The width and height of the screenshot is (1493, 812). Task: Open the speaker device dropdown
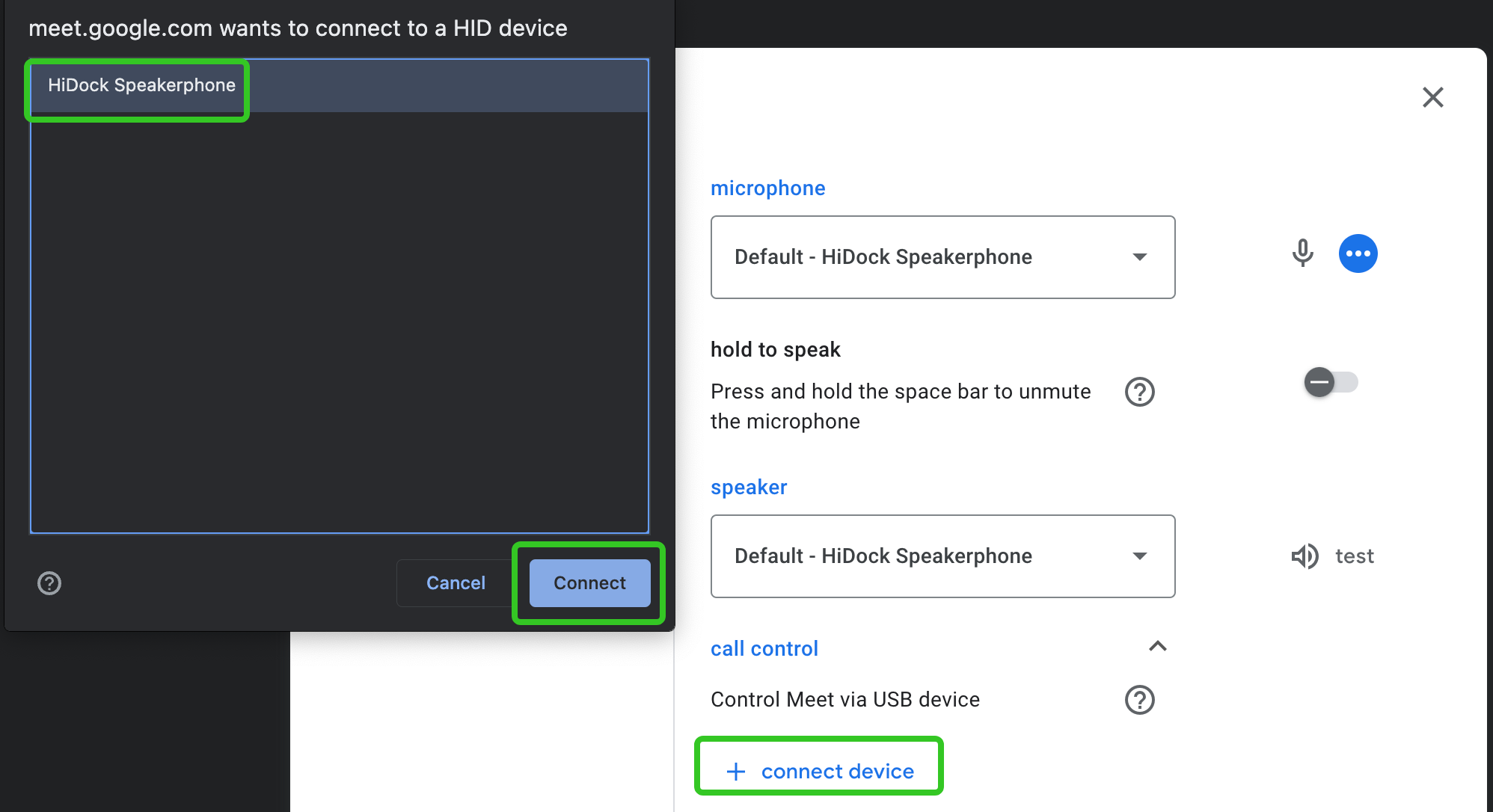click(942, 556)
